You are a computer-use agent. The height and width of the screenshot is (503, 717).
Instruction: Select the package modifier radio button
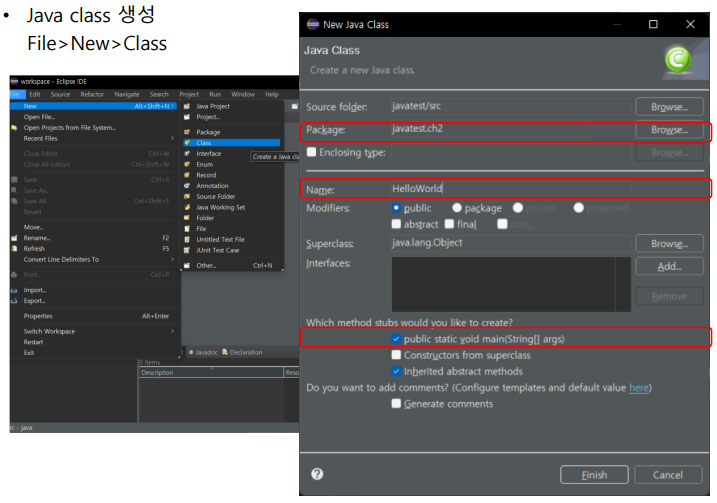coord(457,208)
